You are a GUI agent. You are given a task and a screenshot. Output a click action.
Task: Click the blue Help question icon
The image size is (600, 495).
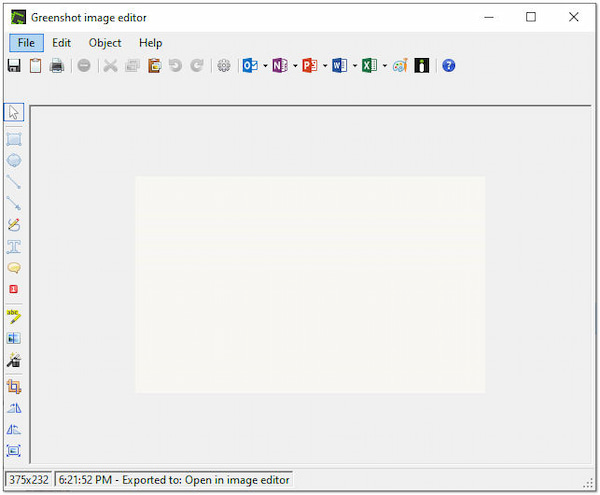pyautogui.click(x=449, y=66)
